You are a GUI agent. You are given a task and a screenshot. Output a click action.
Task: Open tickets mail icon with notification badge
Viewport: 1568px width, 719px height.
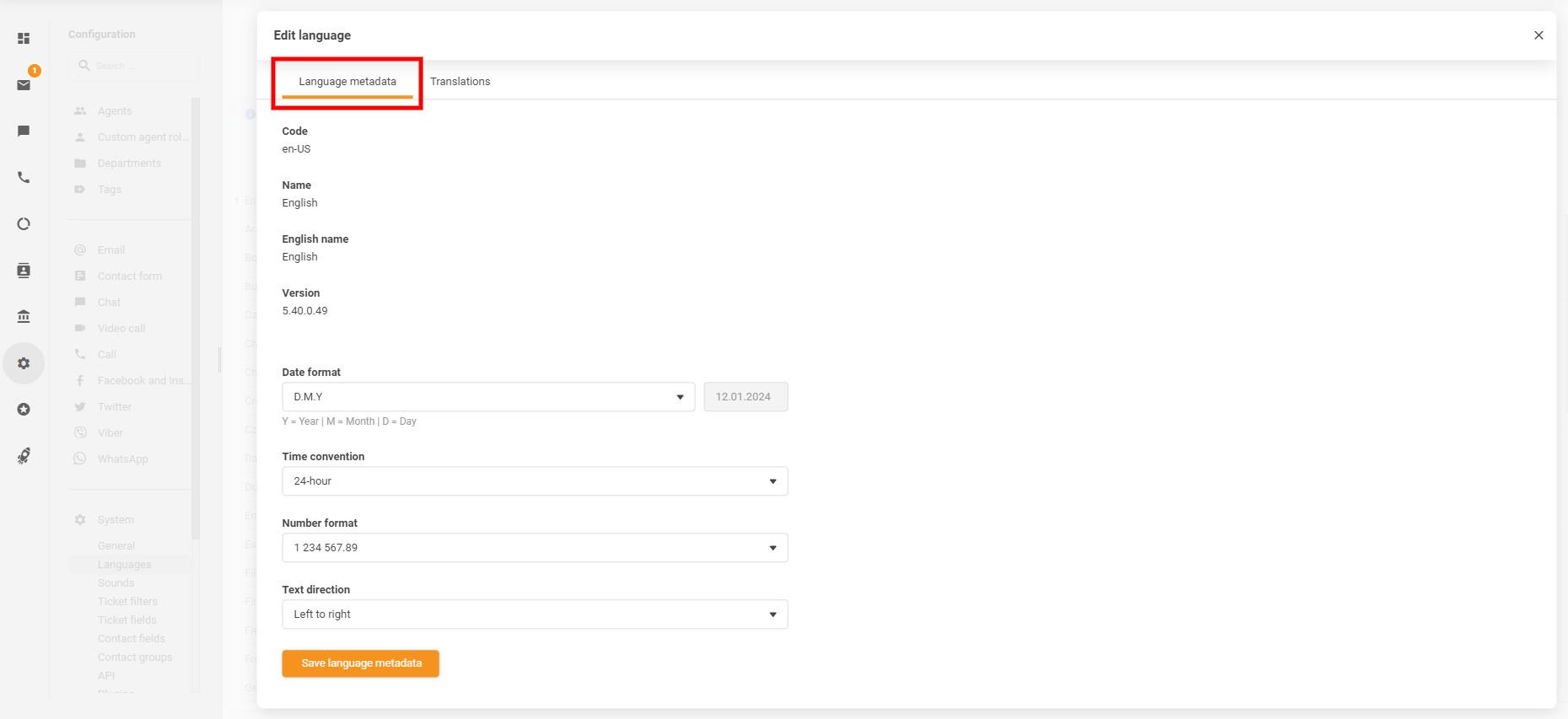tap(24, 84)
